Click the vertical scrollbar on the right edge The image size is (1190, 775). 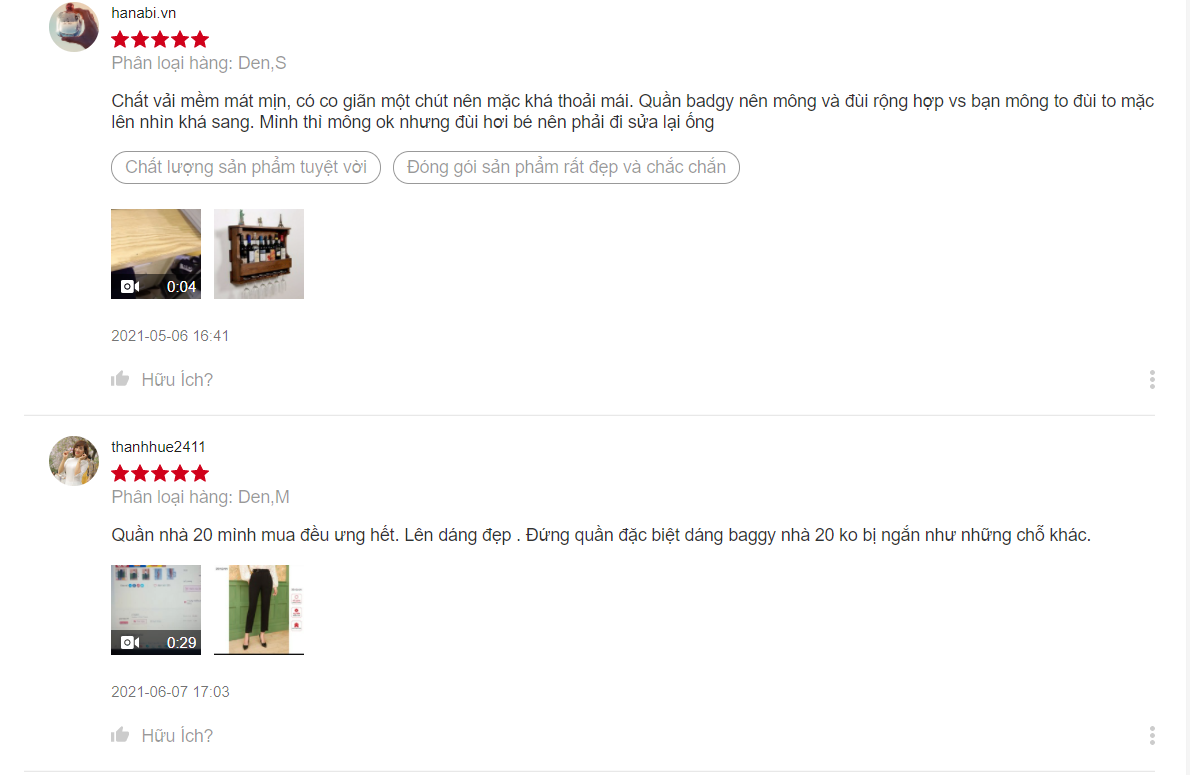[x=1186, y=387]
